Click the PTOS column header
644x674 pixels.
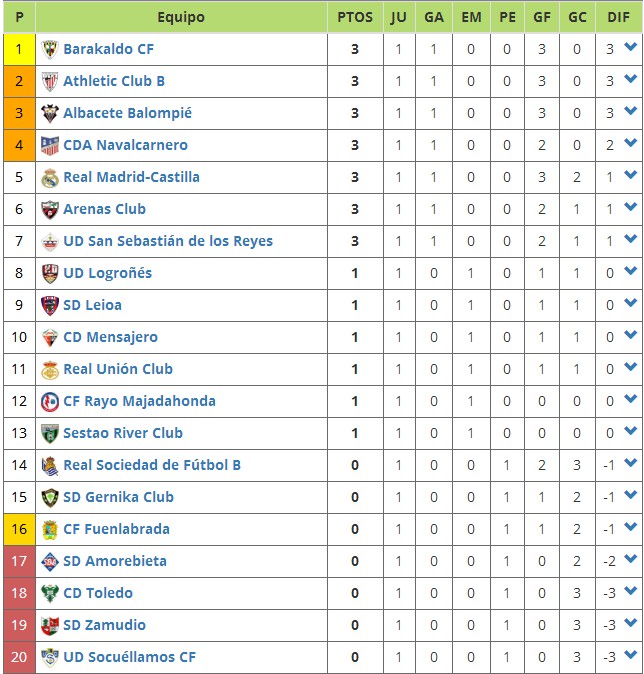(x=355, y=17)
